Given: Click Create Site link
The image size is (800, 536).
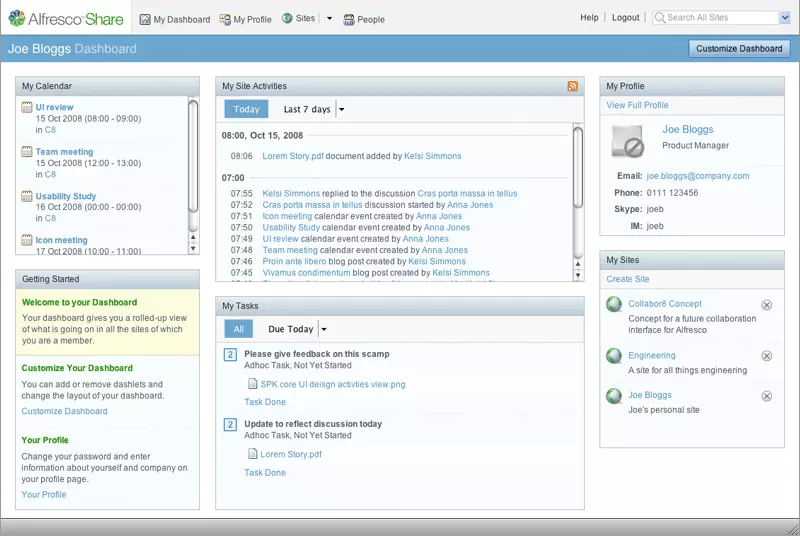Looking at the screenshot, I should [628, 279].
